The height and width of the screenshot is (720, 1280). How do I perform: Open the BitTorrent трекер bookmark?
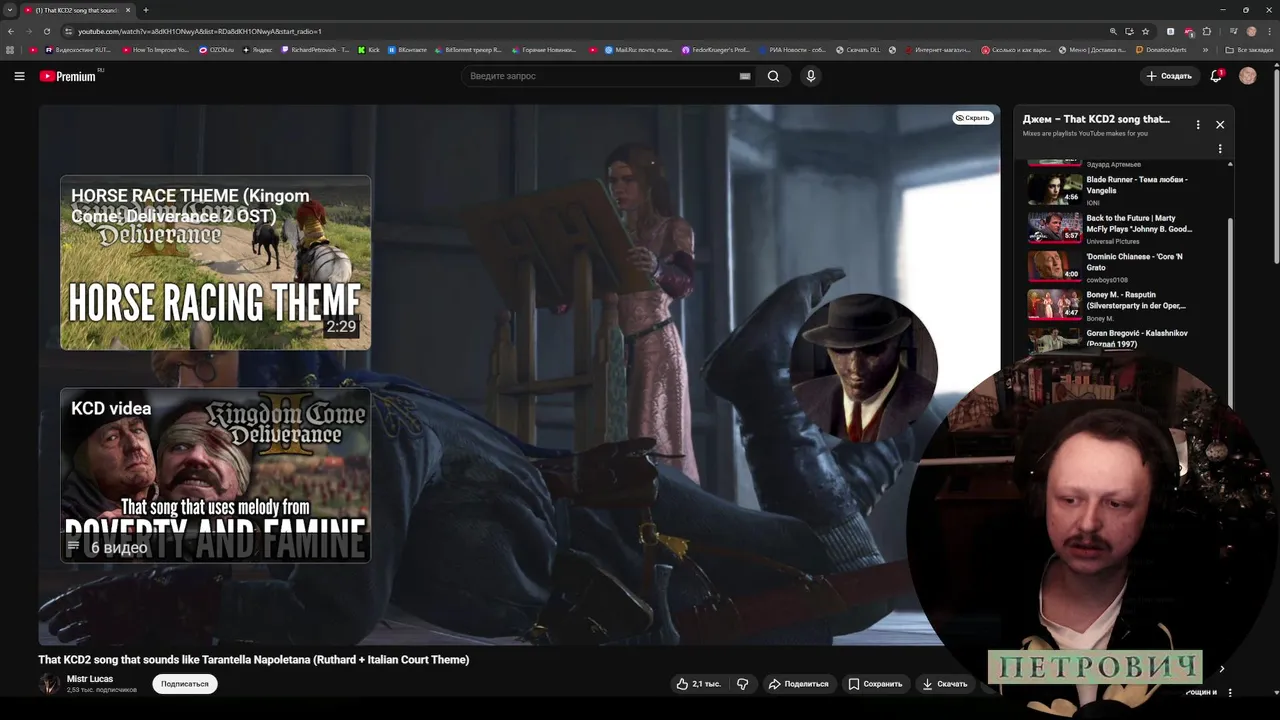(x=468, y=50)
